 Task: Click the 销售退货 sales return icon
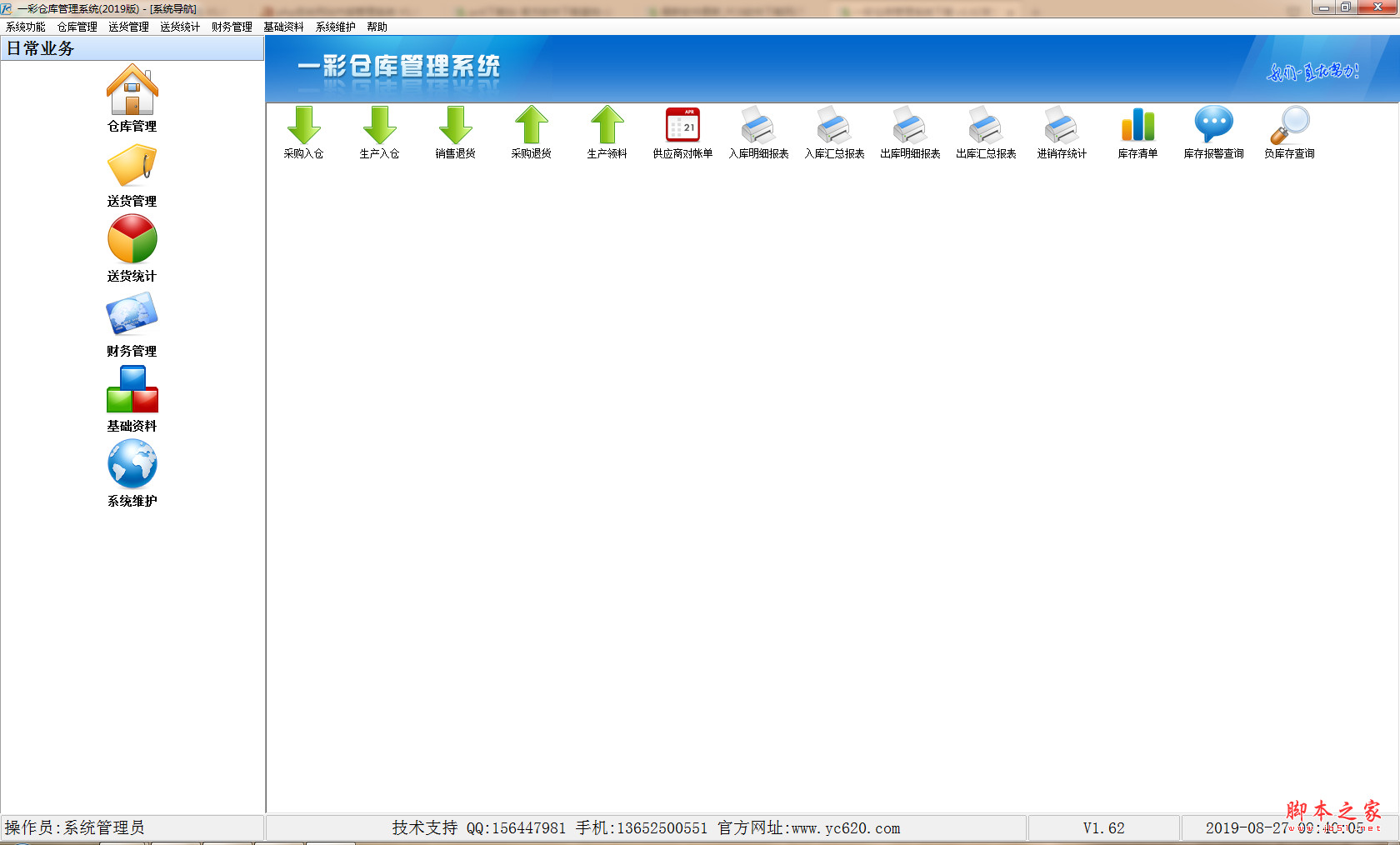455,126
